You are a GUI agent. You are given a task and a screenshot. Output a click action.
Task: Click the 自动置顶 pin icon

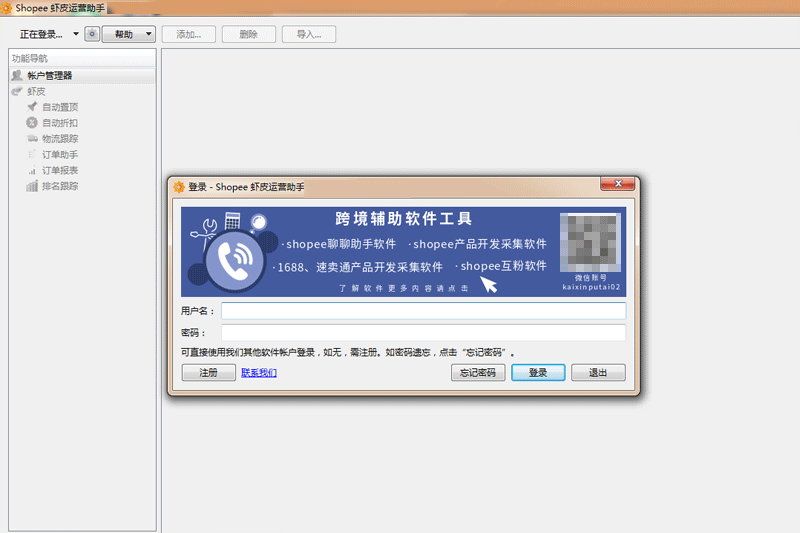32,107
